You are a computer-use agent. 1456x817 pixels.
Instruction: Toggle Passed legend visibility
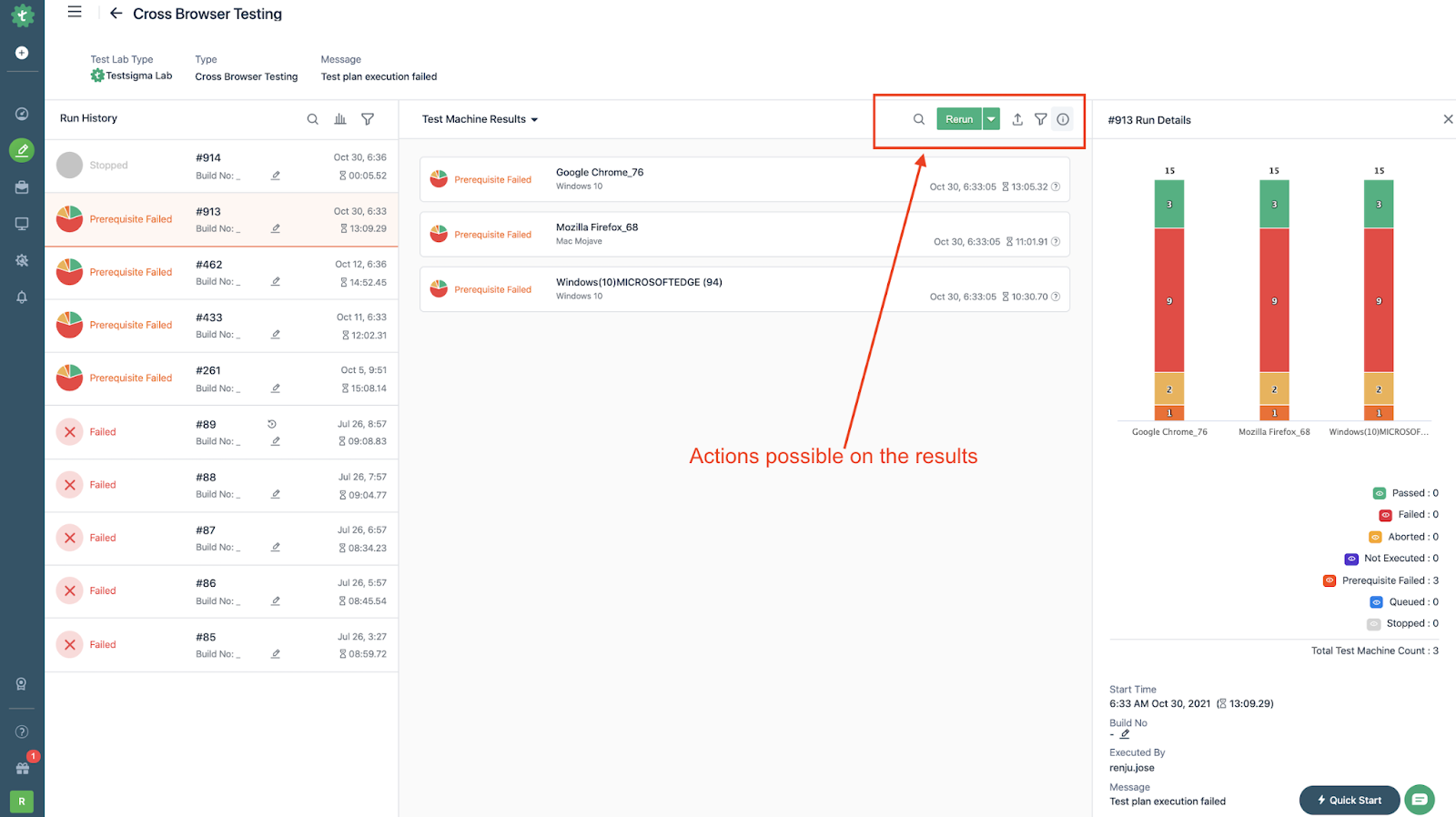pos(1379,493)
